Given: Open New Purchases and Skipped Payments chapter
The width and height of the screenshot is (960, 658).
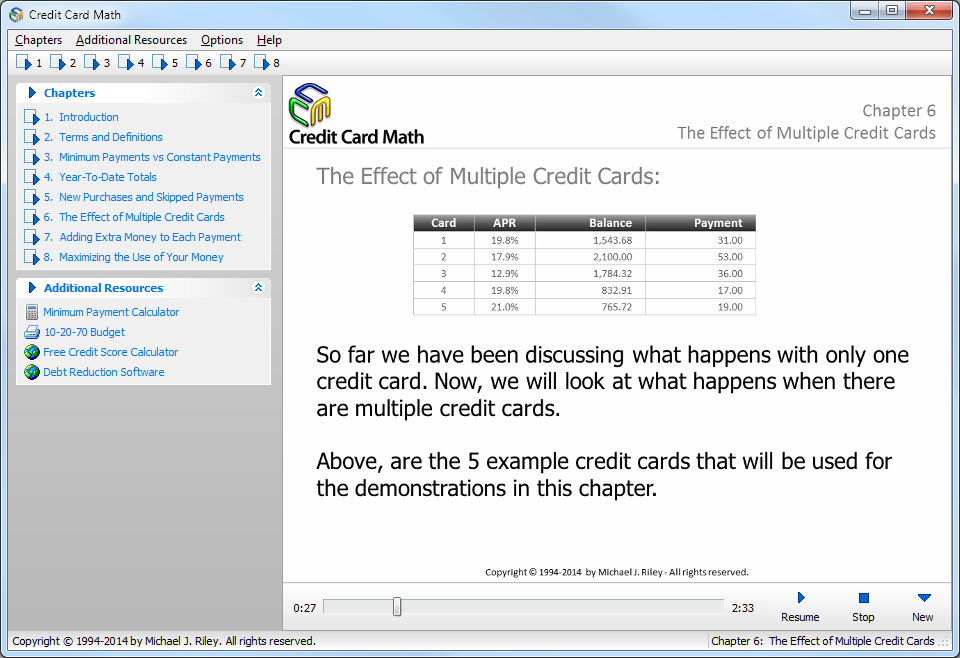Looking at the screenshot, I should (x=144, y=197).
